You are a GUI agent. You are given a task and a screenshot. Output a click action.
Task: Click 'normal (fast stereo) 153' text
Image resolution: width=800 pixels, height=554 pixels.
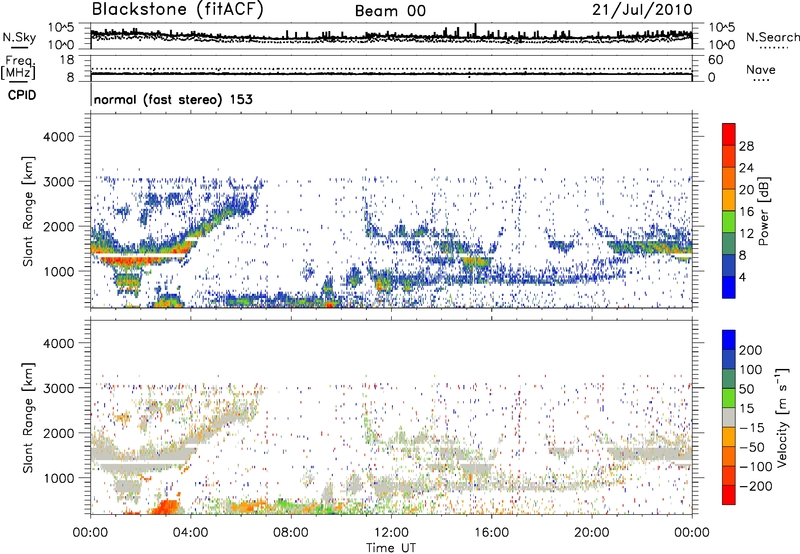pyautogui.click(x=173, y=99)
